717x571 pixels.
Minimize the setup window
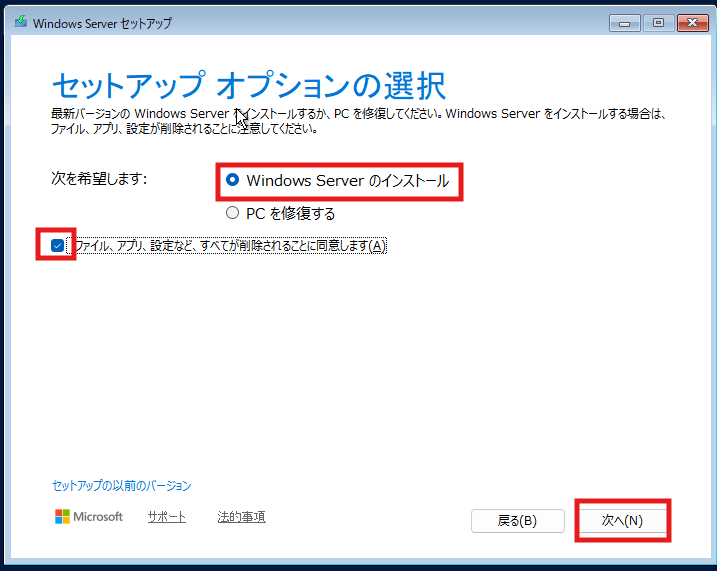625,23
